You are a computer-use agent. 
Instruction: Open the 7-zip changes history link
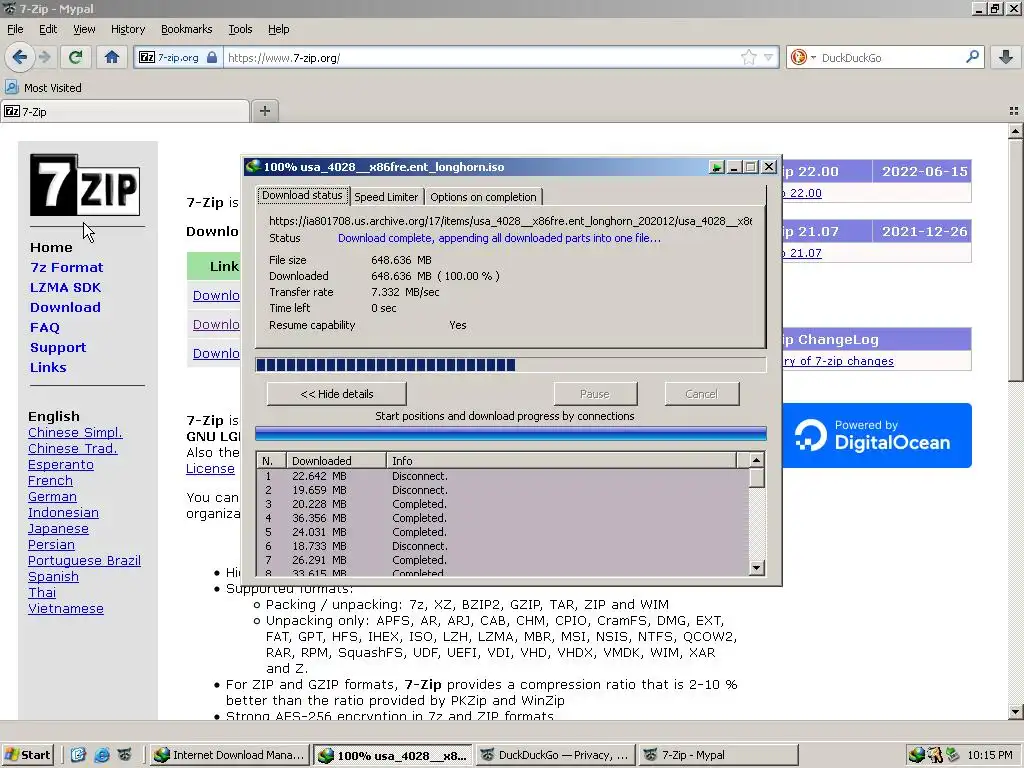click(x=838, y=360)
